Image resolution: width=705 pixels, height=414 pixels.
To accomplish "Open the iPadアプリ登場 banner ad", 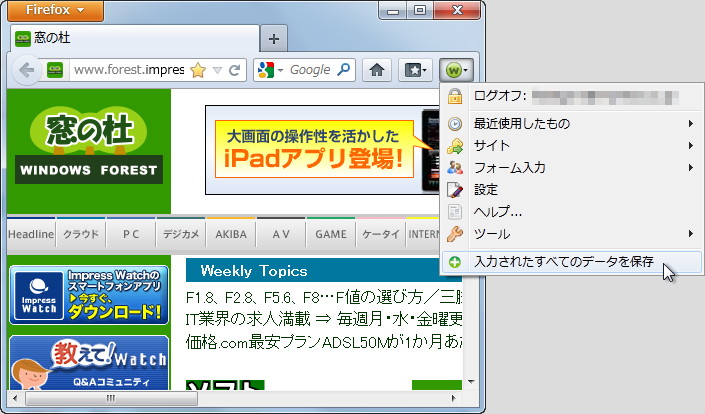I will pos(322,150).
